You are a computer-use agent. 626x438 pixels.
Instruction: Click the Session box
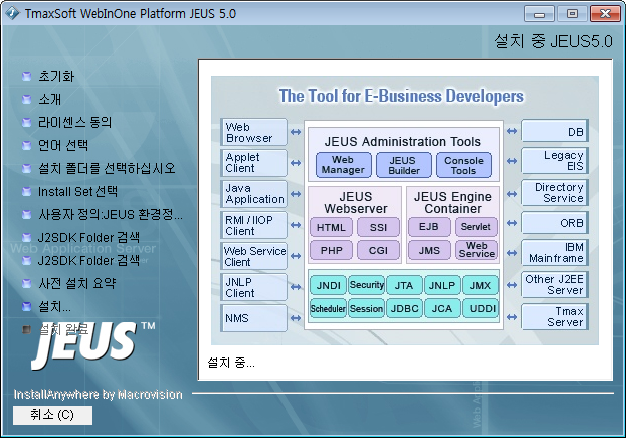tap(366, 308)
